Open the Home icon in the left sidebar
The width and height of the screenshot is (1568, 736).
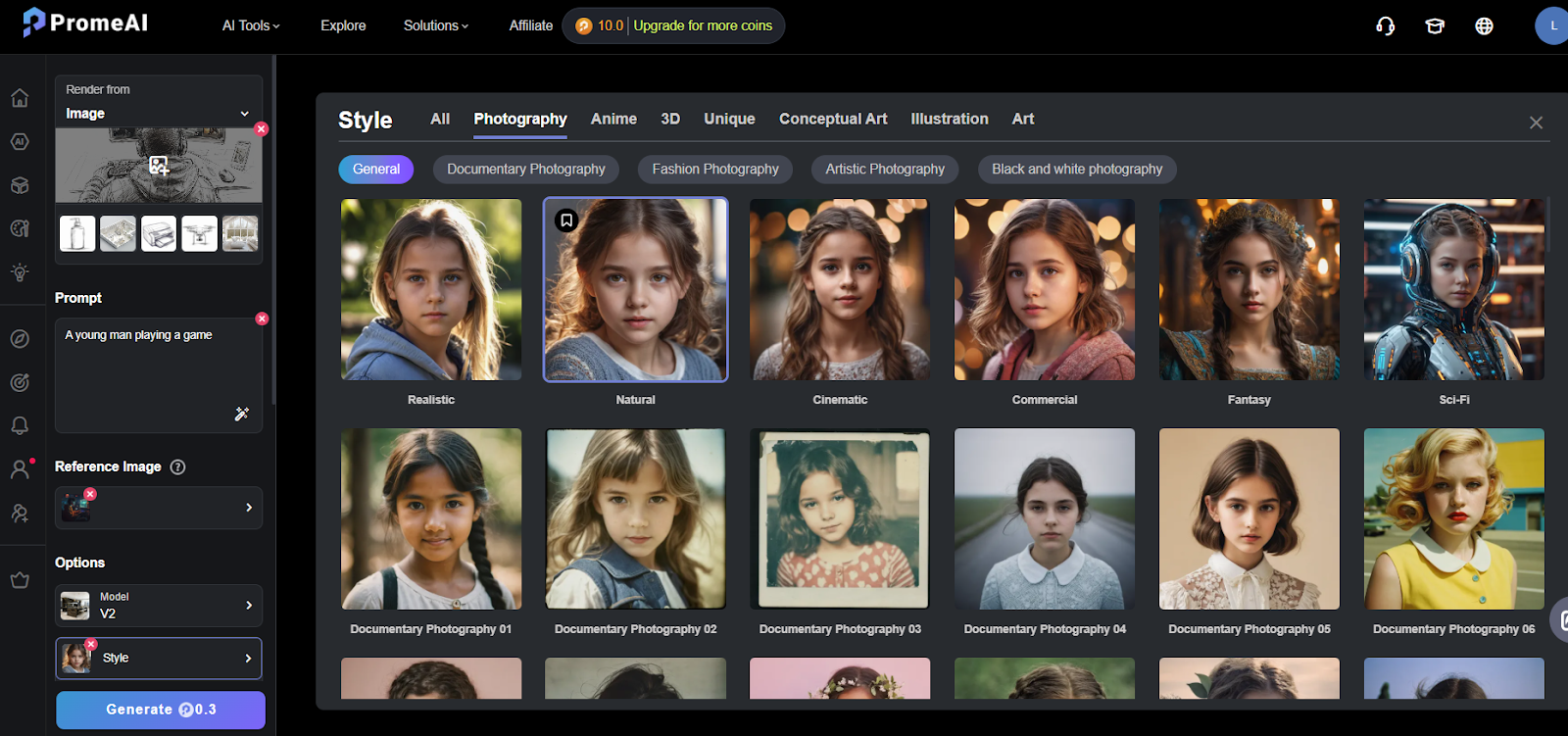[x=20, y=98]
